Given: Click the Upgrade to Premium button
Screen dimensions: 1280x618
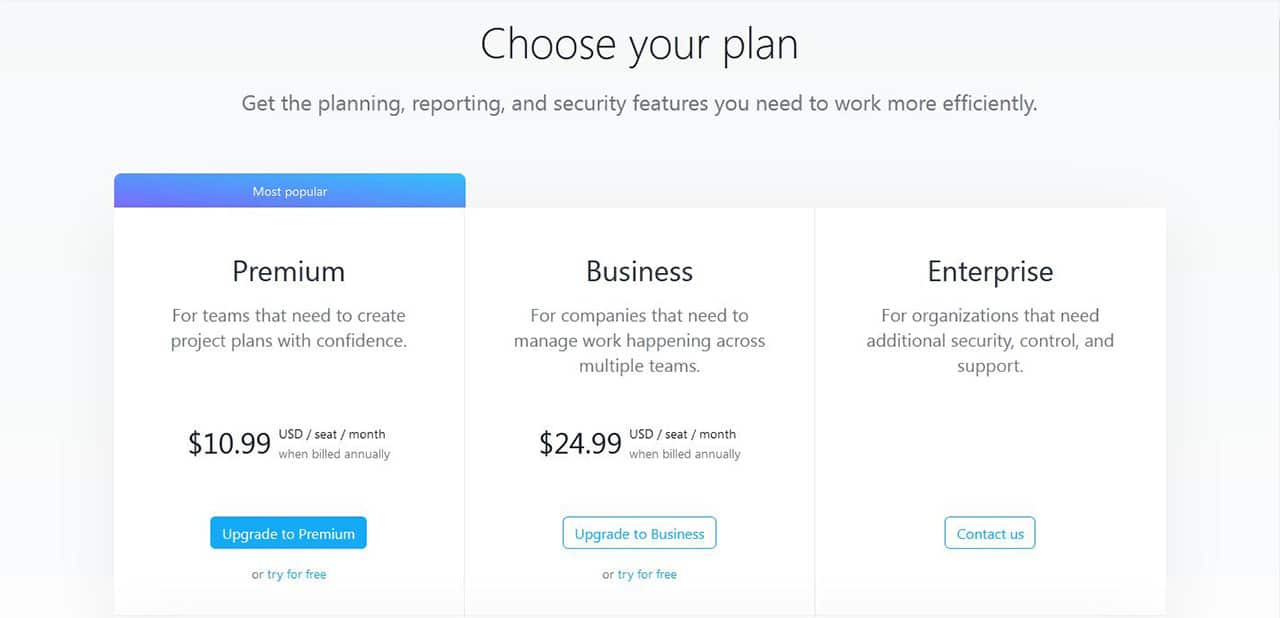Looking at the screenshot, I should pyautogui.click(x=288, y=533).
